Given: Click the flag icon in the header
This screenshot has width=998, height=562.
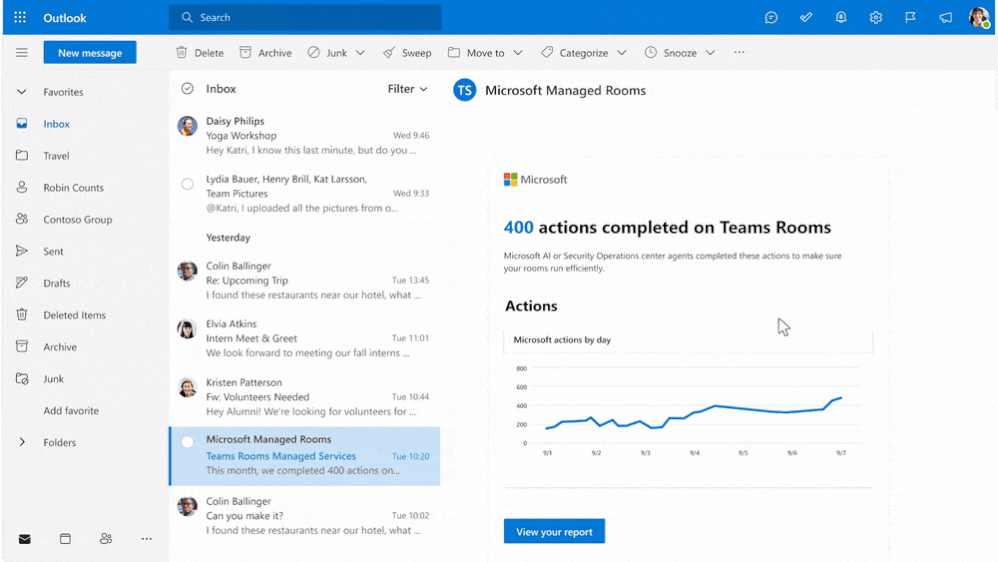Looking at the screenshot, I should coord(910,18).
